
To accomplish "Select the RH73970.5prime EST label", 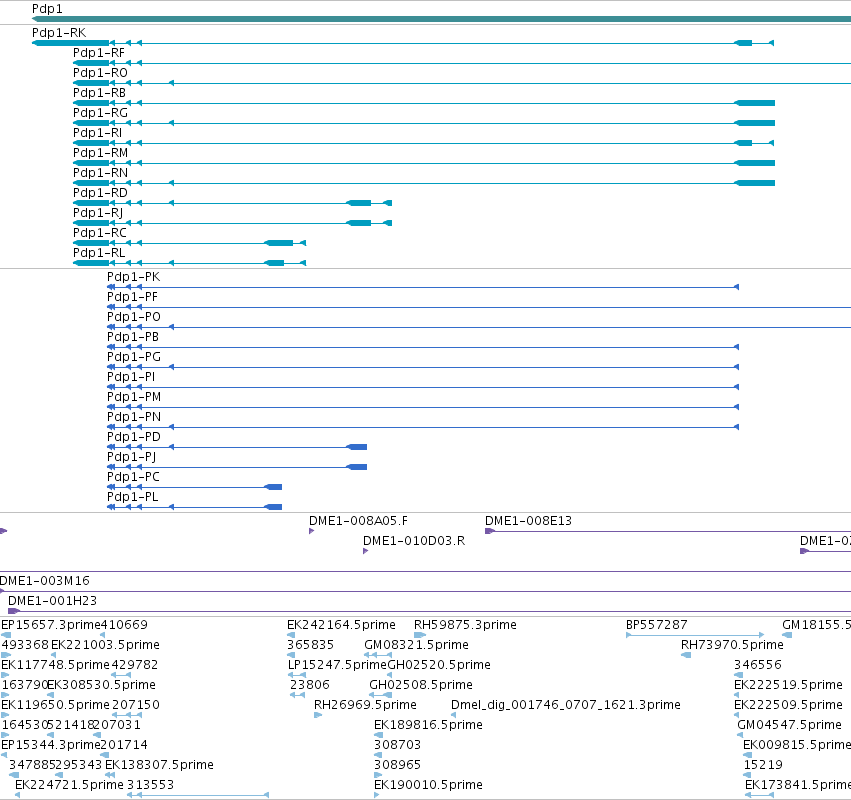I will (732, 645).
